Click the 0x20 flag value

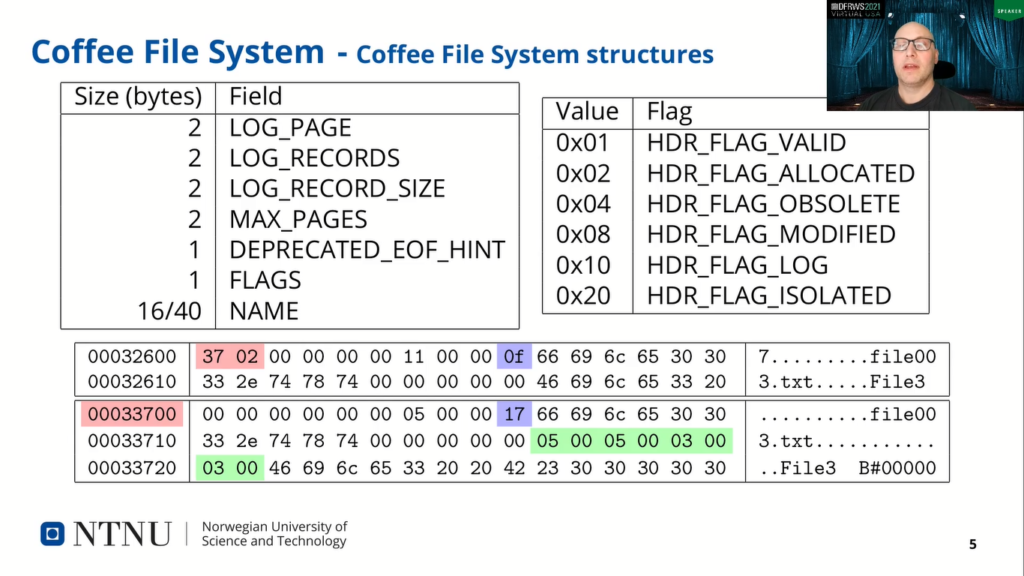pos(583,296)
